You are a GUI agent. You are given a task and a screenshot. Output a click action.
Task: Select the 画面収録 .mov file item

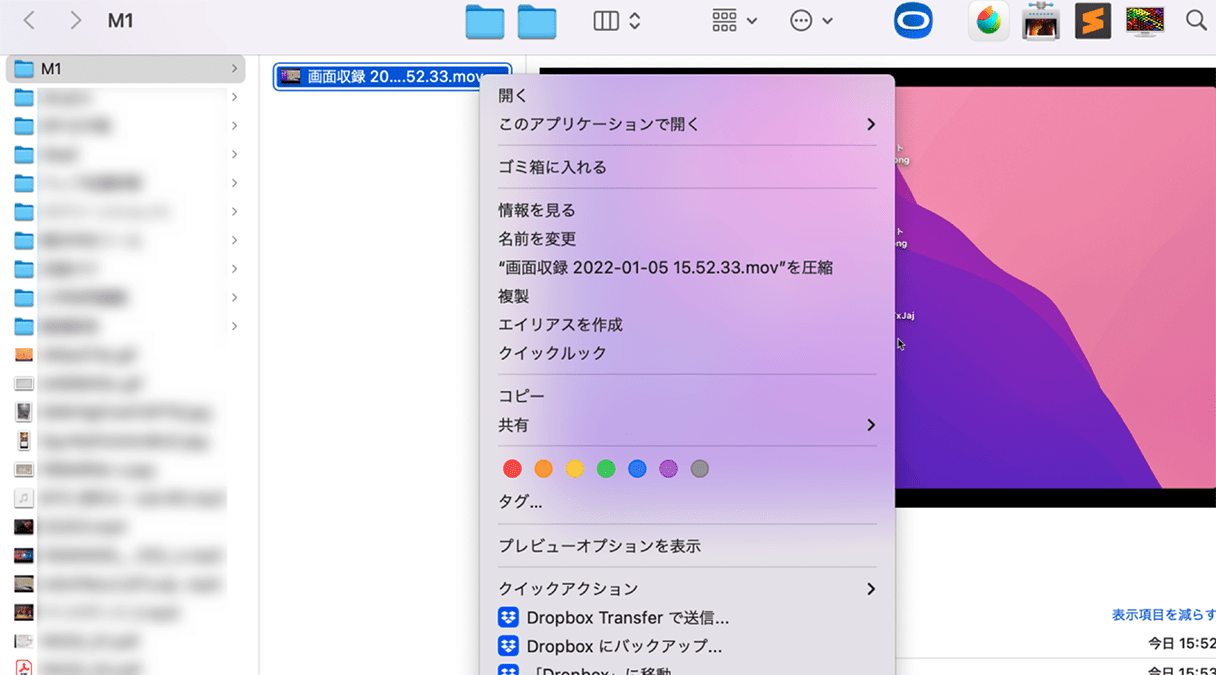click(x=392, y=77)
